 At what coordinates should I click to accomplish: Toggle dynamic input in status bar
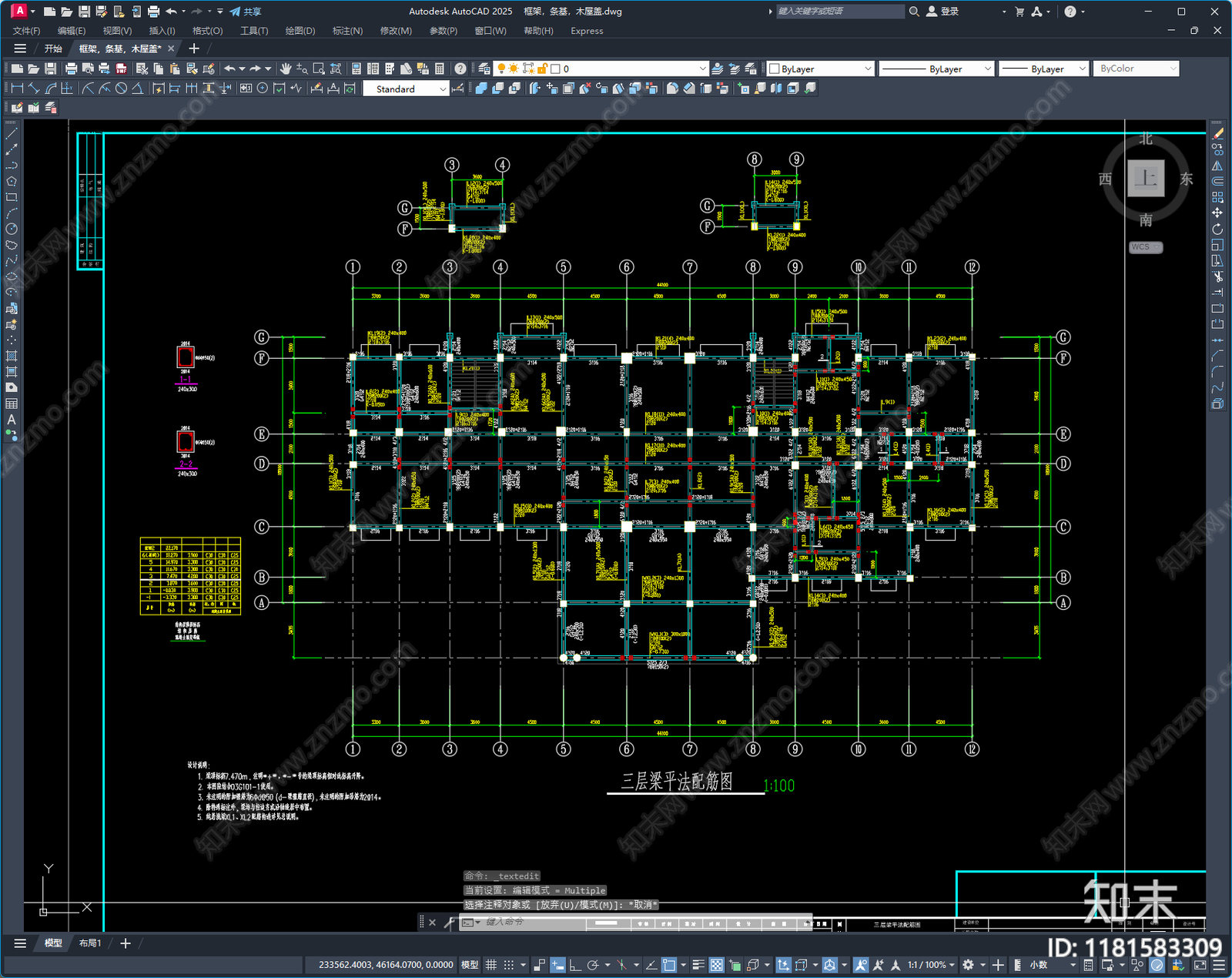tap(557, 965)
